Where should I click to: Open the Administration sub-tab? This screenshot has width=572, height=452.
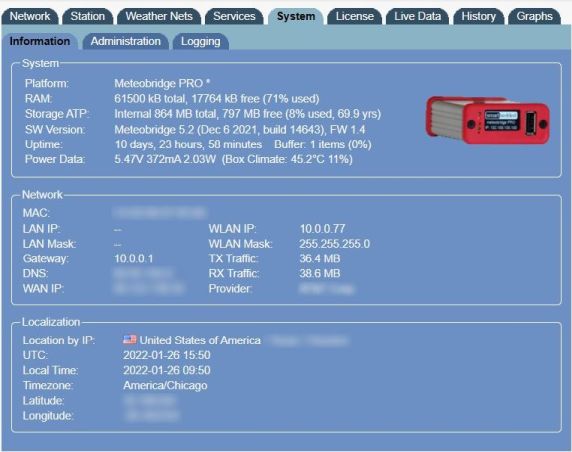point(125,41)
